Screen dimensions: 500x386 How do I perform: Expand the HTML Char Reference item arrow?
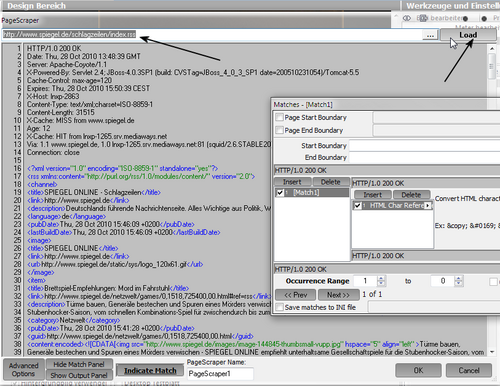pos(428,206)
